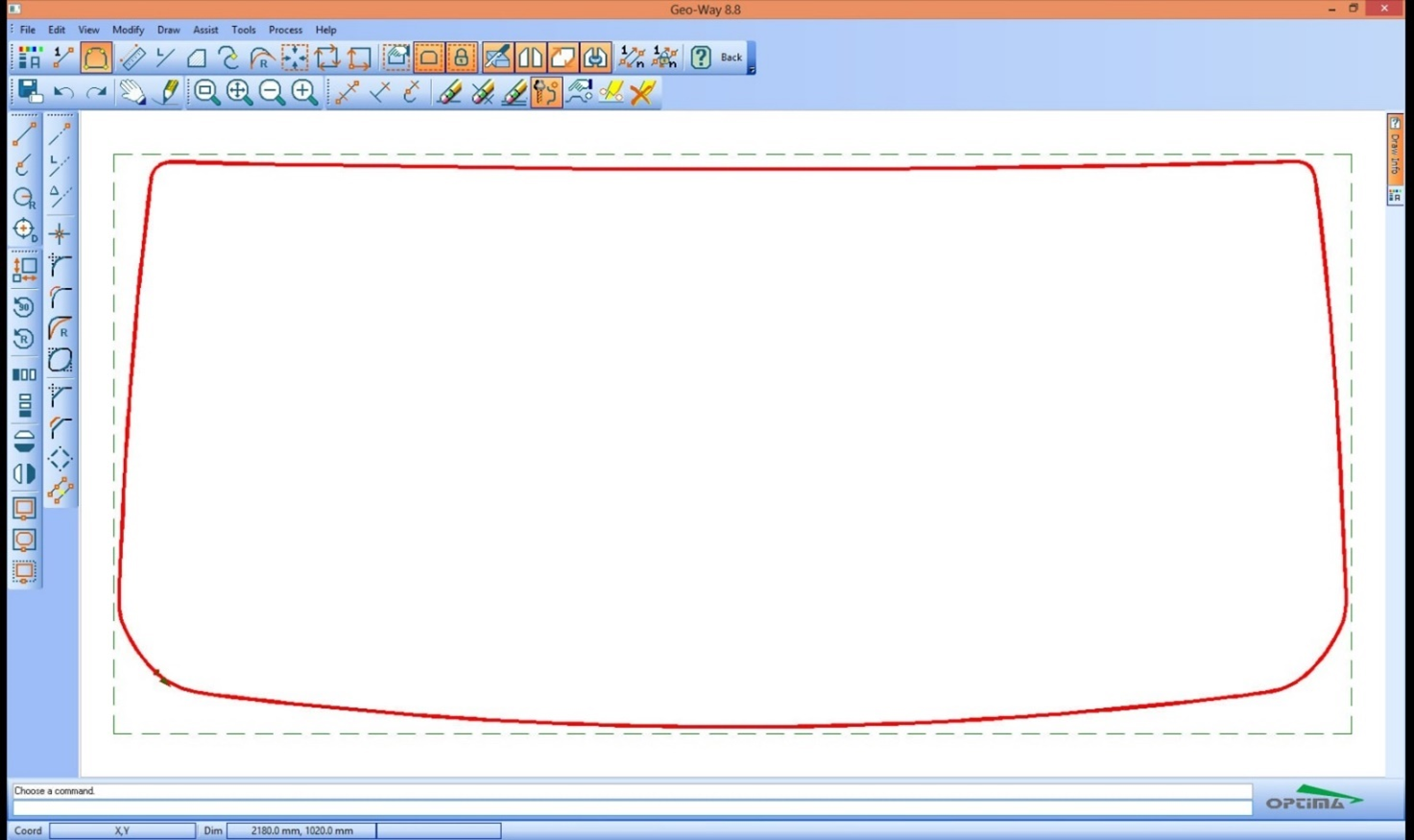
Task: Click the Back button in toolbar
Action: (731, 58)
